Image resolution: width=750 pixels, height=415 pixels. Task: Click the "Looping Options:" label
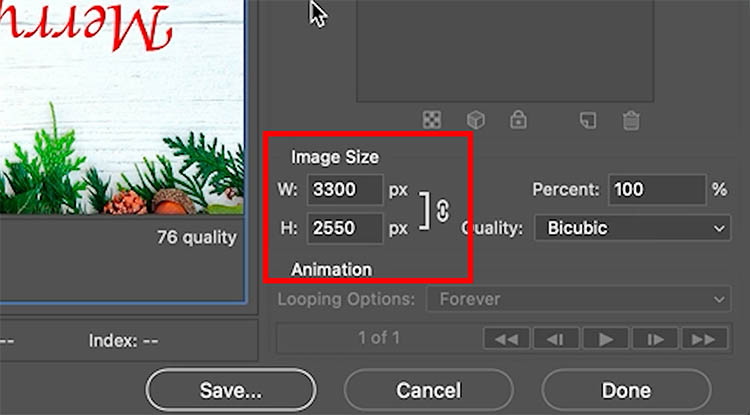(346, 299)
